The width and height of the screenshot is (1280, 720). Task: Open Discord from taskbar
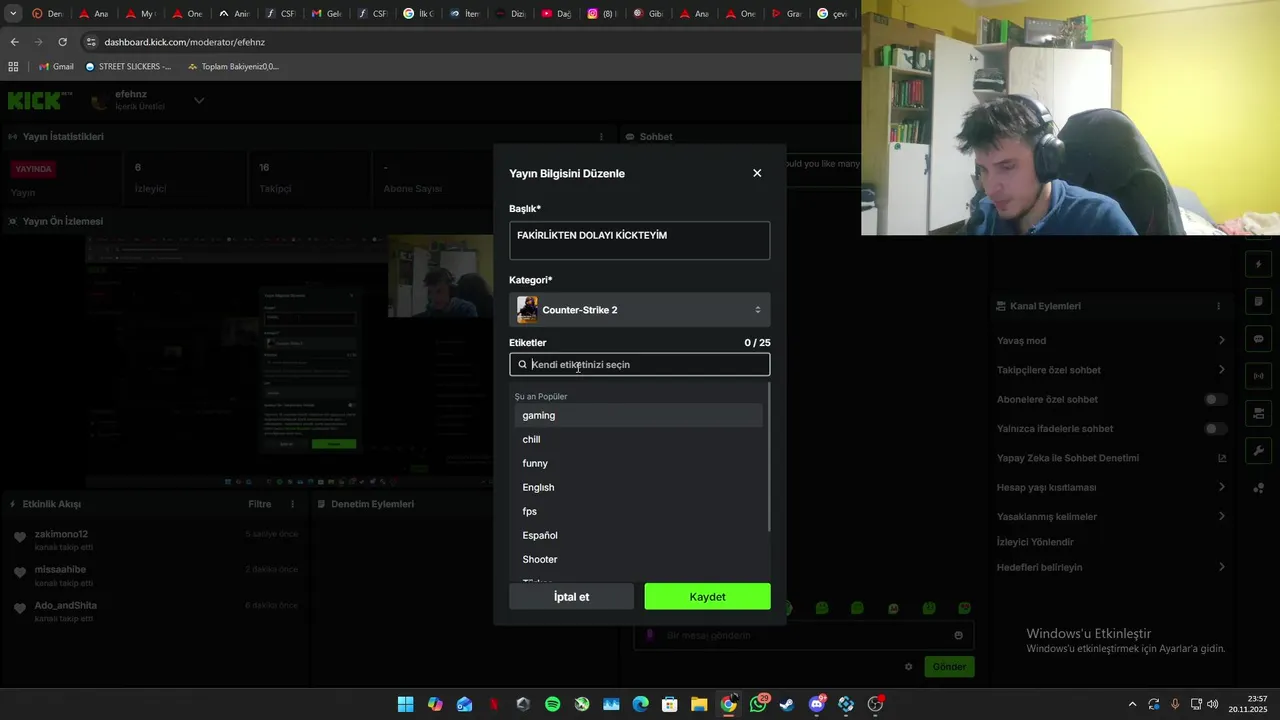click(817, 704)
